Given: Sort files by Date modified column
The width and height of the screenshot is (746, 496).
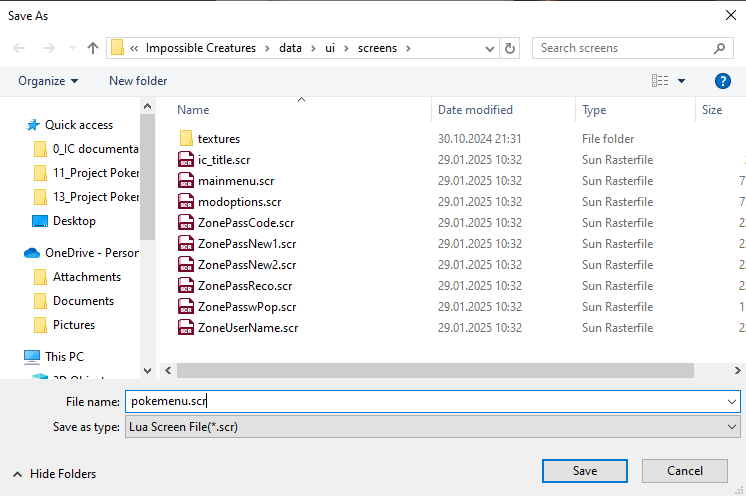Looking at the screenshot, I should [x=476, y=110].
